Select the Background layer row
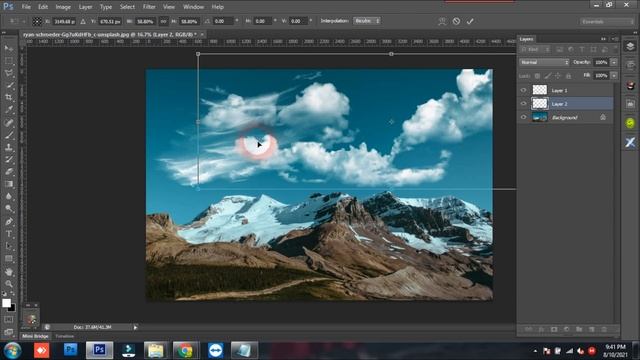Screen dimensions: 640x360 pyautogui.click(x=566, y=117)
